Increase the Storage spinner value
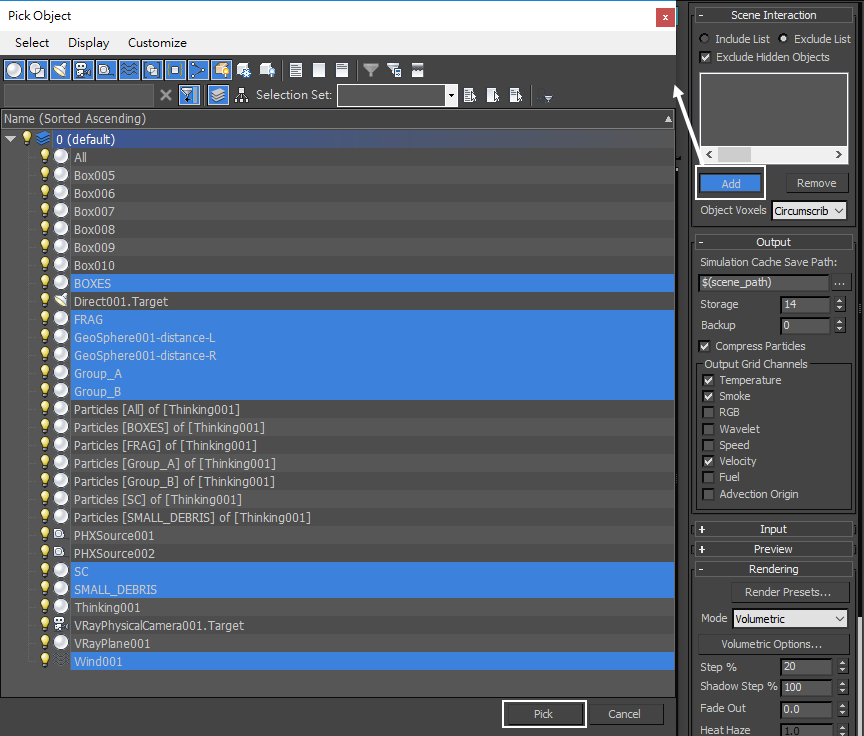This screenshot has width=864, height=736. point(840,300)
